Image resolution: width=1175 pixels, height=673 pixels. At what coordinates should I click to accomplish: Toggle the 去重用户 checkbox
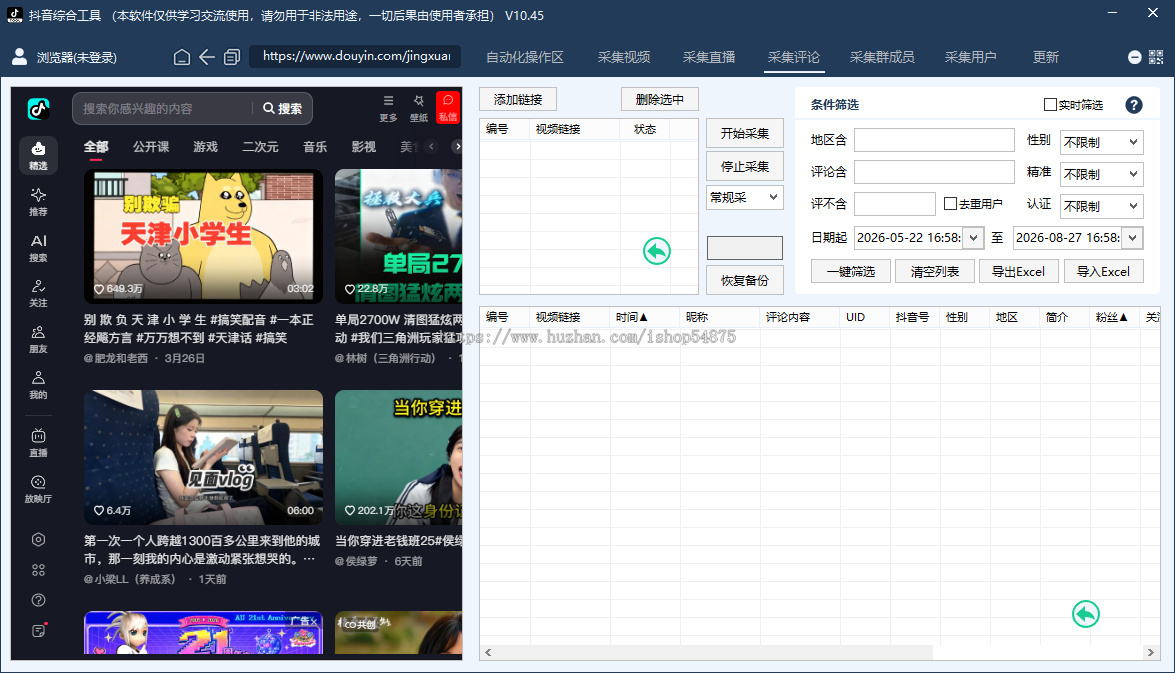click(950, 203)
